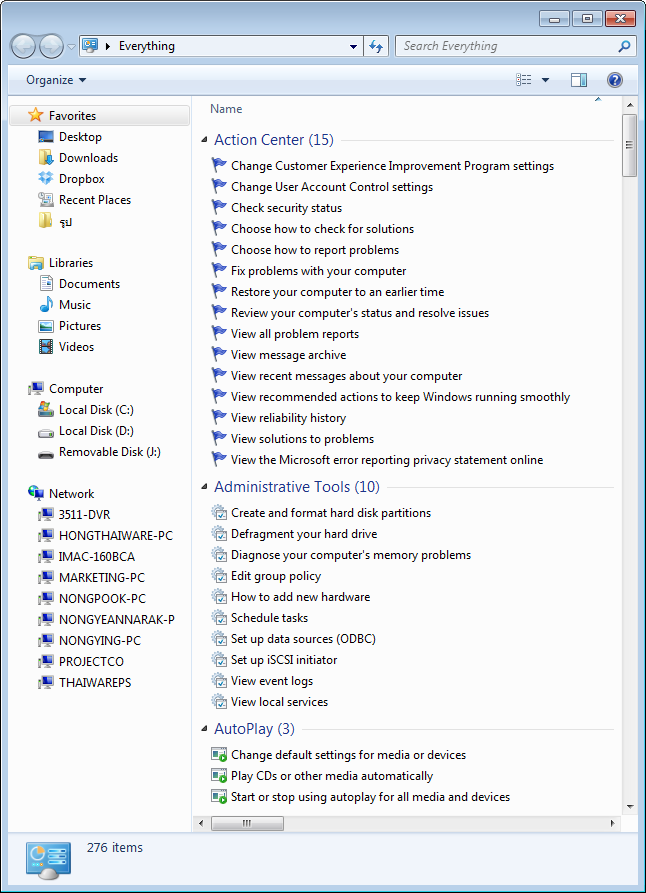Select View message archive
The height and width of the screenshot is (893, 646).
coord(288,354)
